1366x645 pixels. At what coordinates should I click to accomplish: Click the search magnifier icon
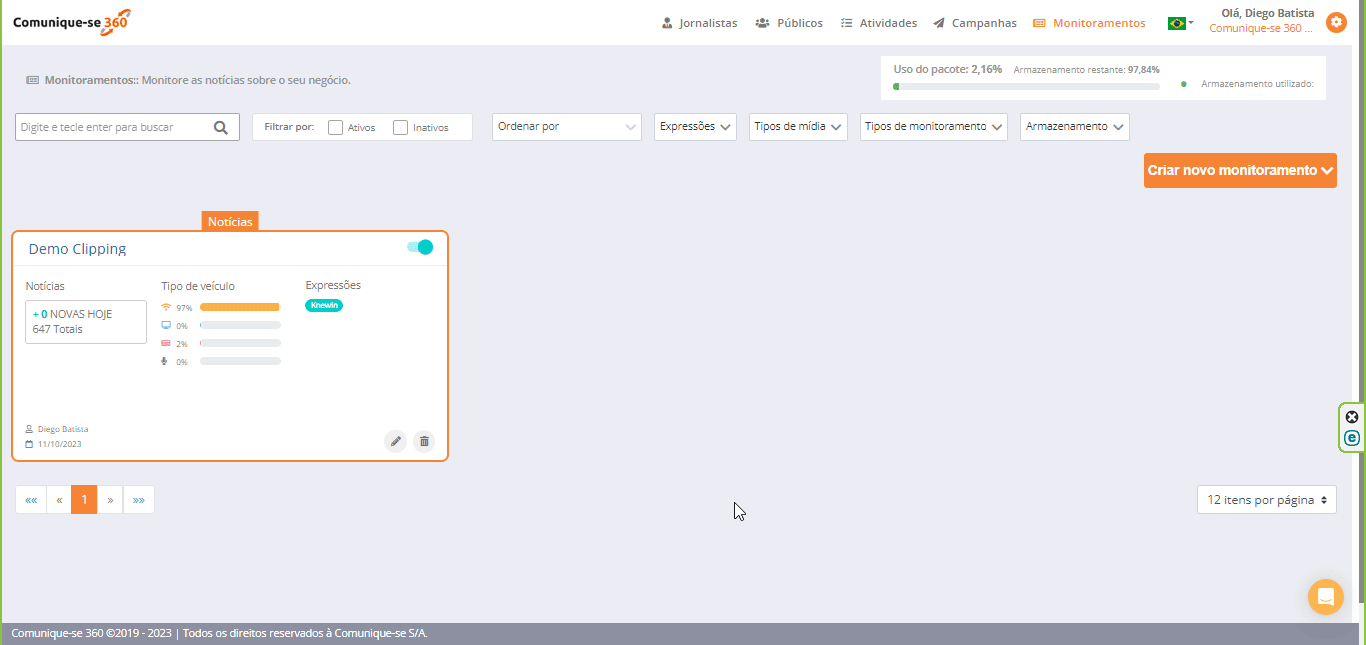[222, 127]
